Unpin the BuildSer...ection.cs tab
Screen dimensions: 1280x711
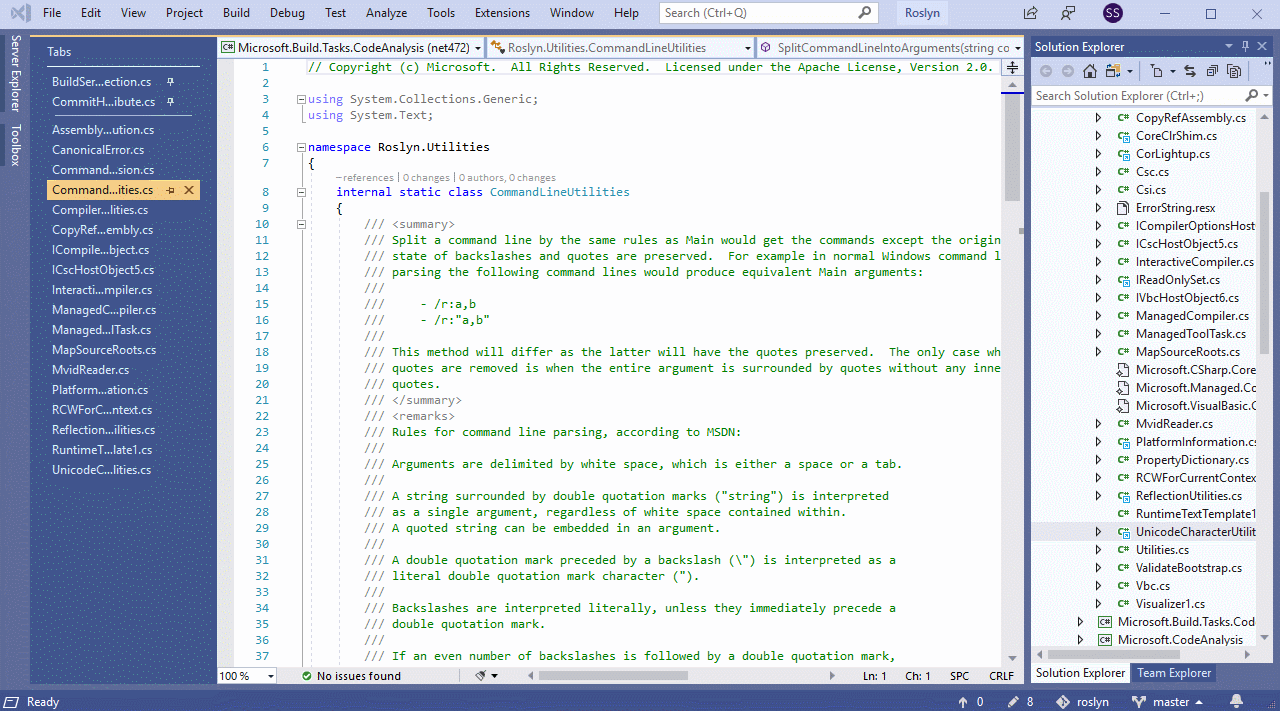tap(171, 82)
